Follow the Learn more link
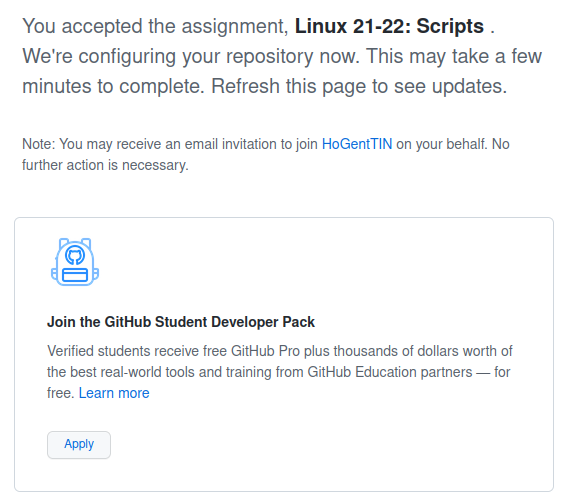Screen dimensions: 566x503 coord(114,393)
